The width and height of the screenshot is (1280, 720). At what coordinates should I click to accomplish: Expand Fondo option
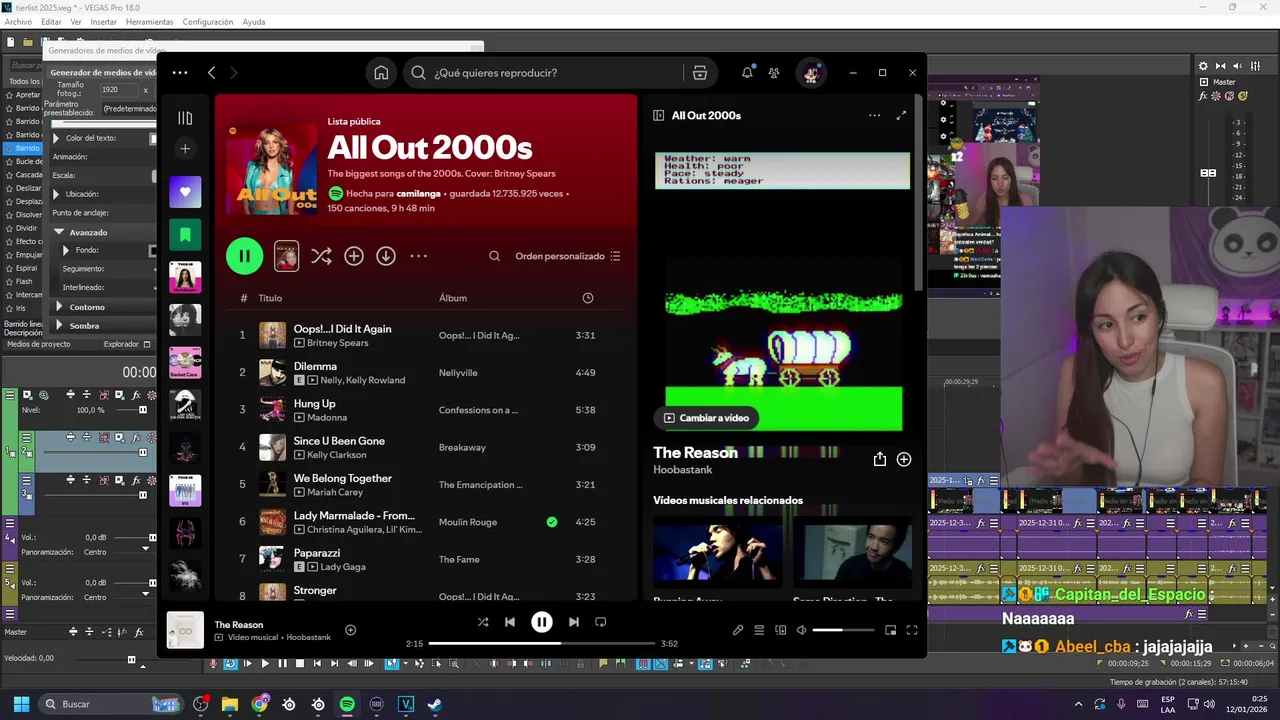click(x=66, y=250)
